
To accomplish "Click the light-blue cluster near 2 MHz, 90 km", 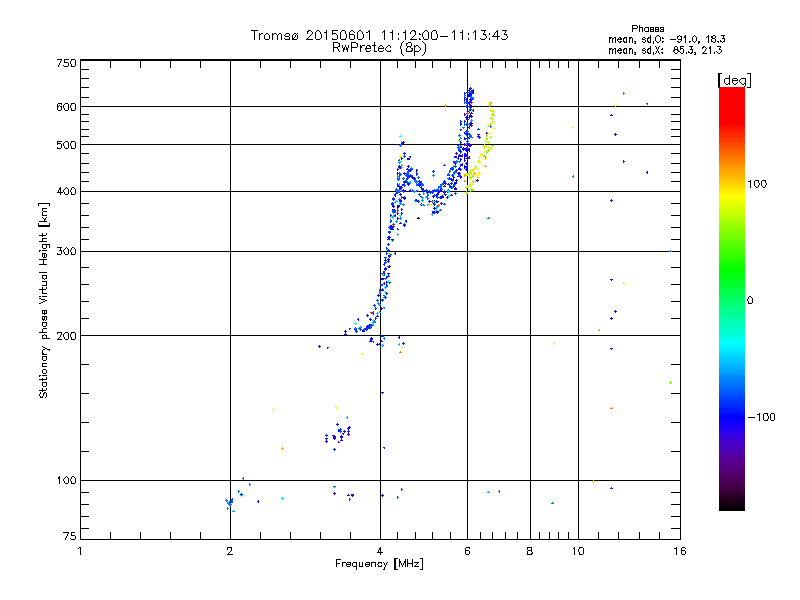I will pyautogui.click(x=230, y=503).
